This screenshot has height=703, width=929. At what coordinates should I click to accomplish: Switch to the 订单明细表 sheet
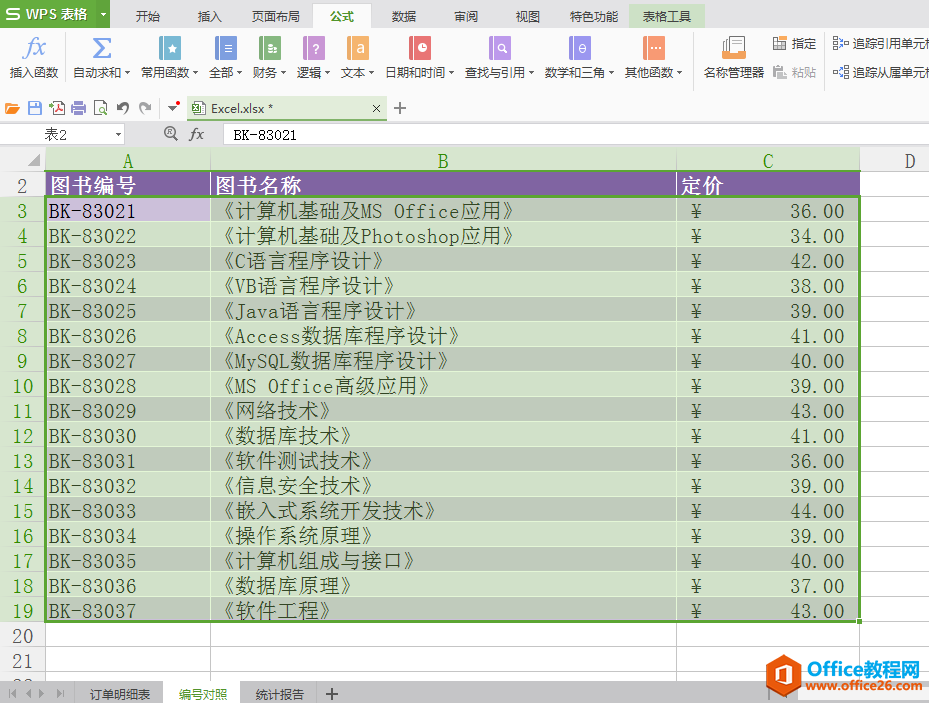tap(120, 694)
